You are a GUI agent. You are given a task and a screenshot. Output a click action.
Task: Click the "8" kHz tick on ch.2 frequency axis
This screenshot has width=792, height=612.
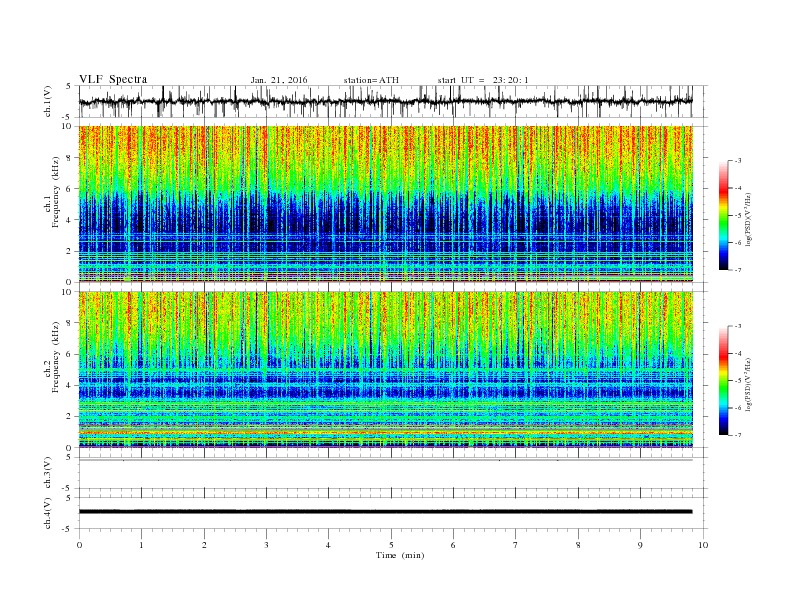(70, 323)
